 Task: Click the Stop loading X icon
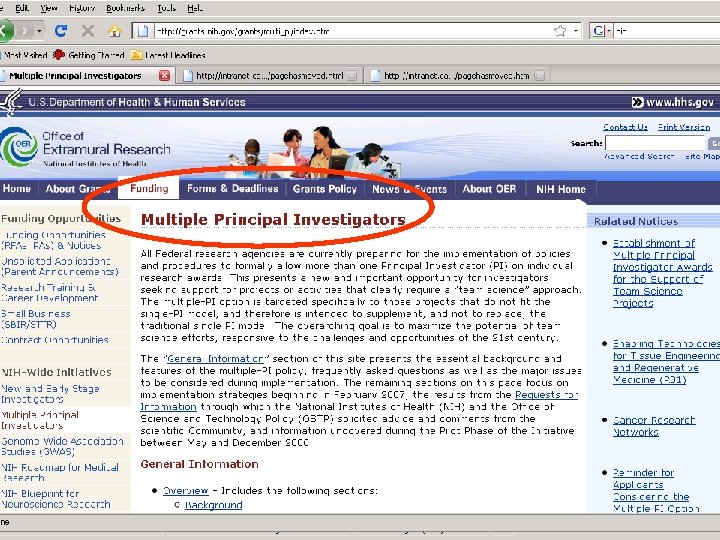pos(88,31)
